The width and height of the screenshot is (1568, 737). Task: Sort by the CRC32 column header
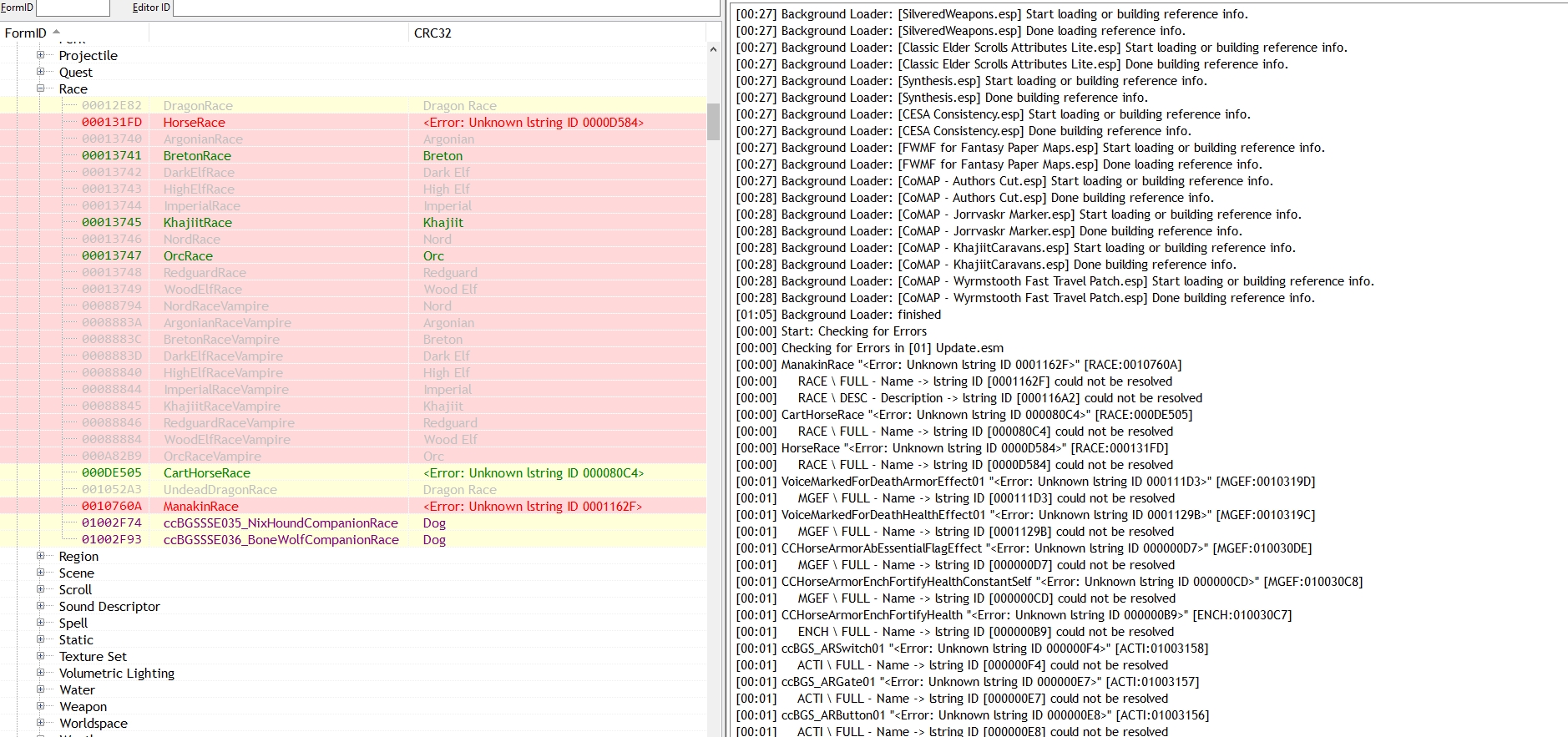point(556,33)
